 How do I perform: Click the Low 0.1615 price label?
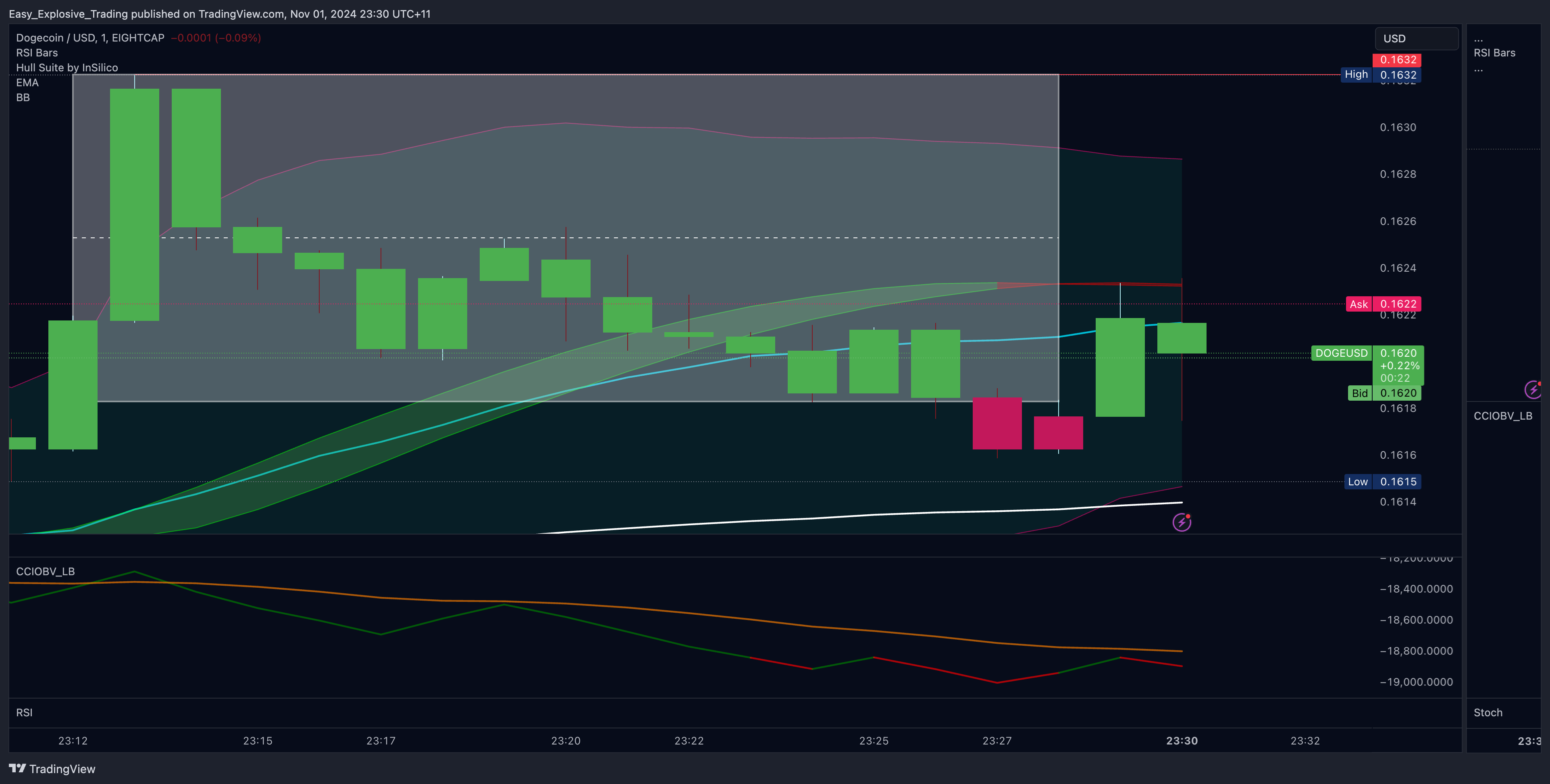click(1383, 481)
